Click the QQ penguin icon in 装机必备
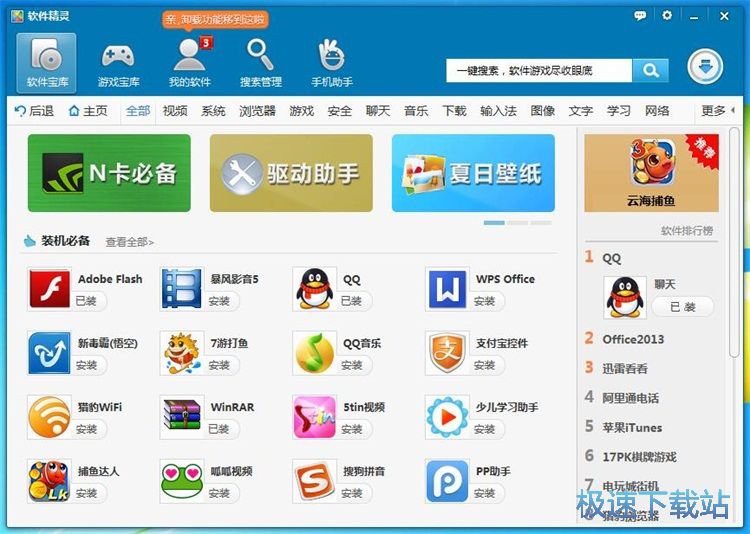This screenshot has width=750, height=534. coord(314,289)
